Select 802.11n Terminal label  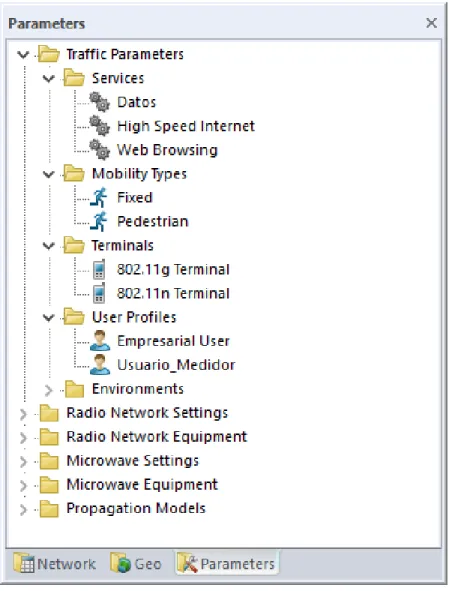(173, 293)
